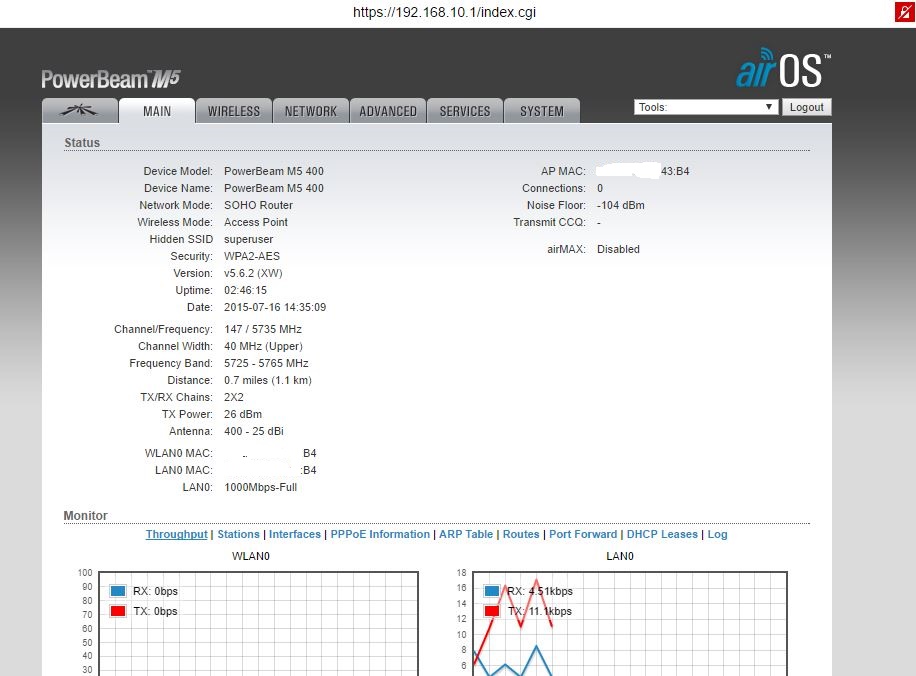Open the Interfaces link
Screen dimensions: 916x676
click(x=294, y=534)
